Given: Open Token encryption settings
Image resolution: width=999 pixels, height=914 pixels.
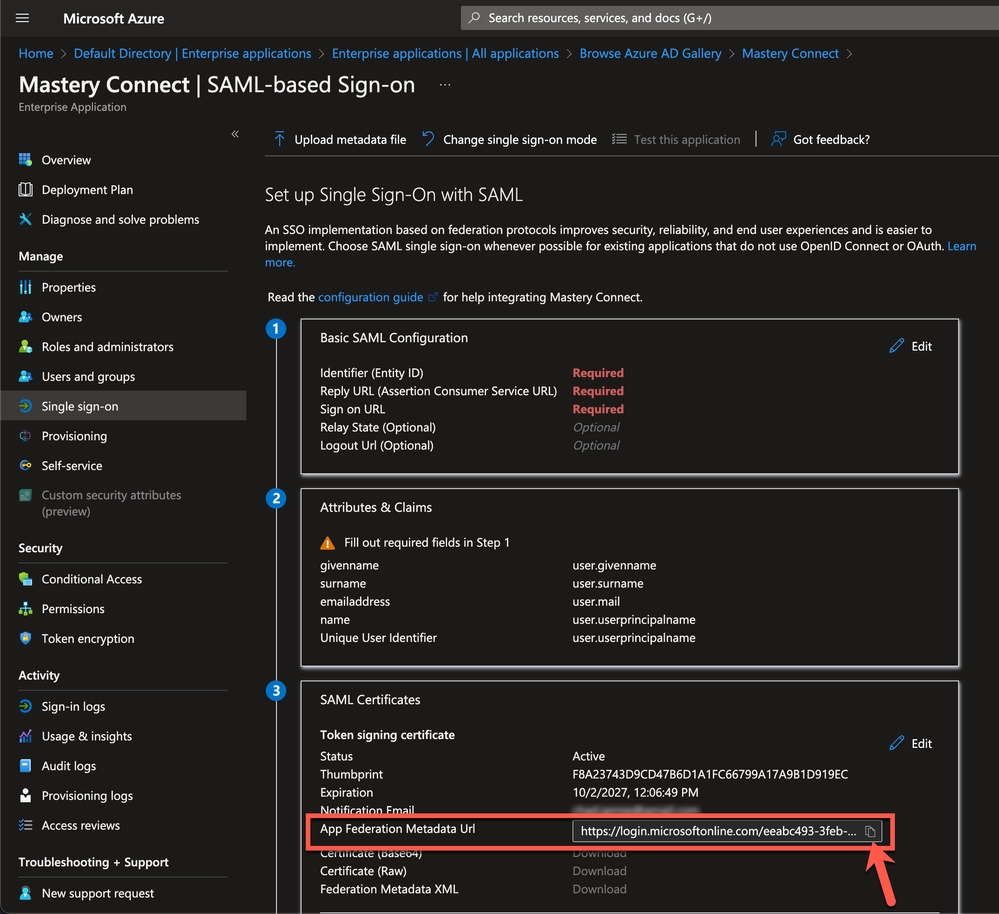Looking at the screenshot, I should (87, 639).
